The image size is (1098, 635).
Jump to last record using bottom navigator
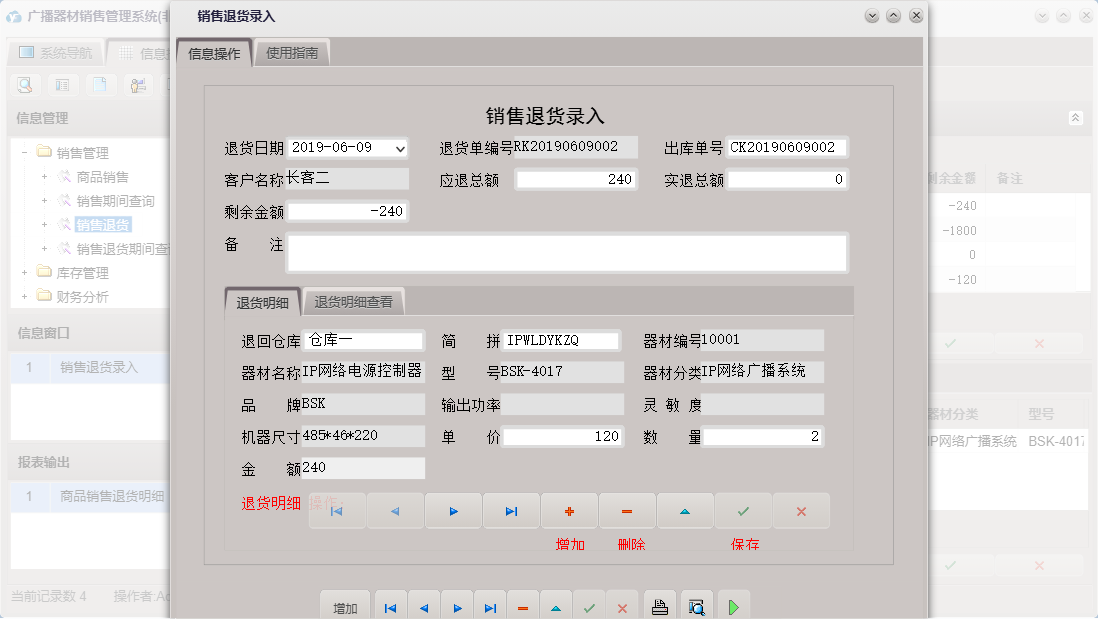tap(490, 605)
